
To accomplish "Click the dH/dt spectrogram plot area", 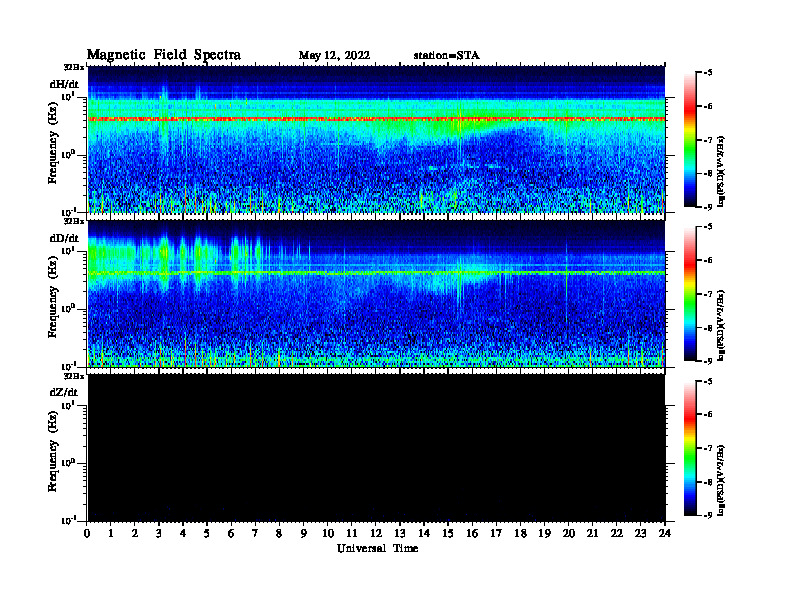I will pos(376,139).
